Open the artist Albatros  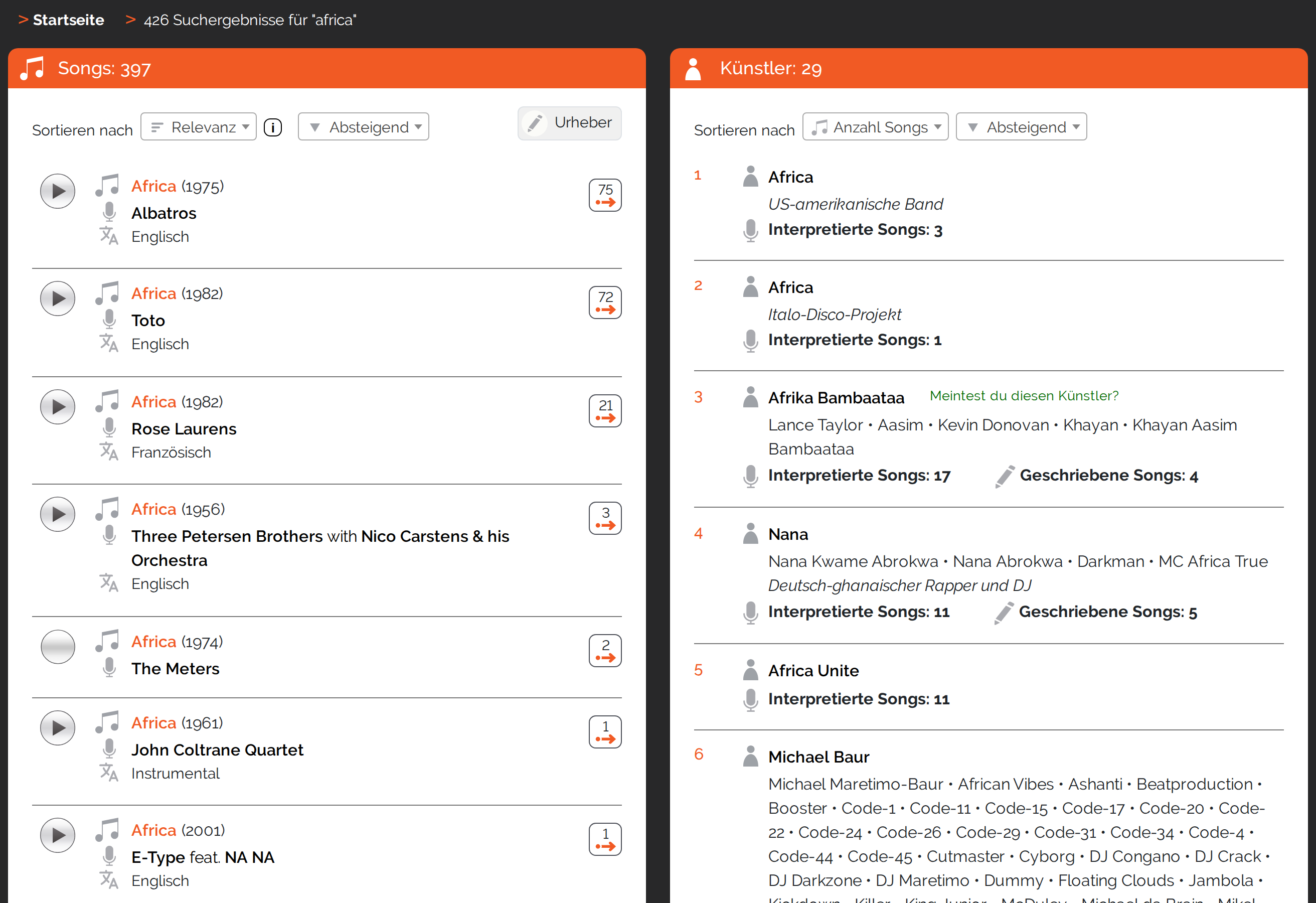pos(163,213)
